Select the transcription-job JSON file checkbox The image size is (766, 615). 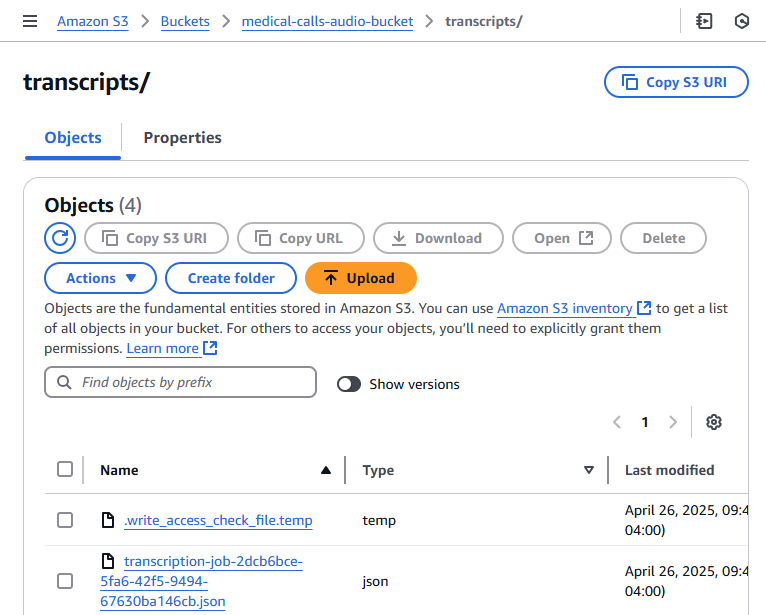click(x=65, y=581)
